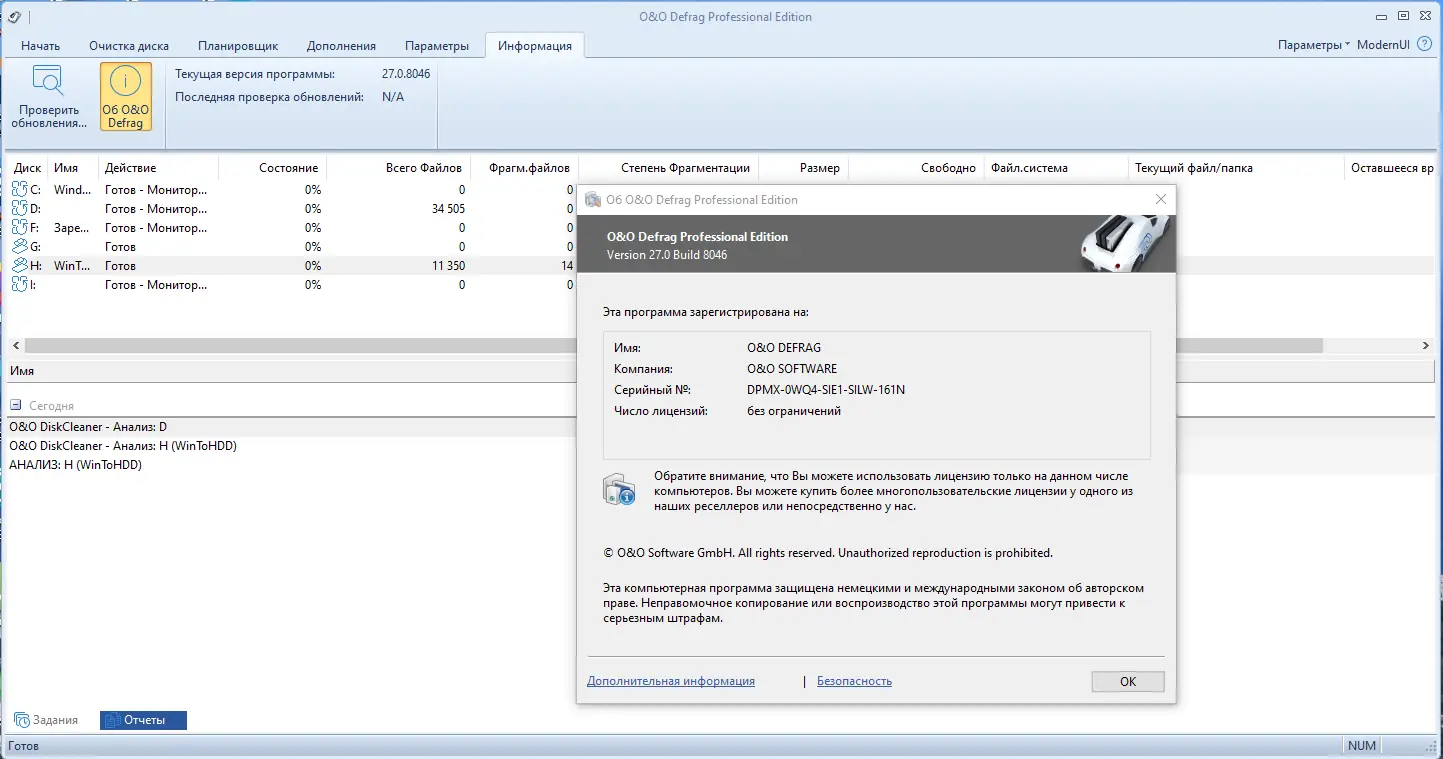Click 'Version 27.0 Build 8046' in dialog header
The image size is (1443, 759).
(667, 255)
